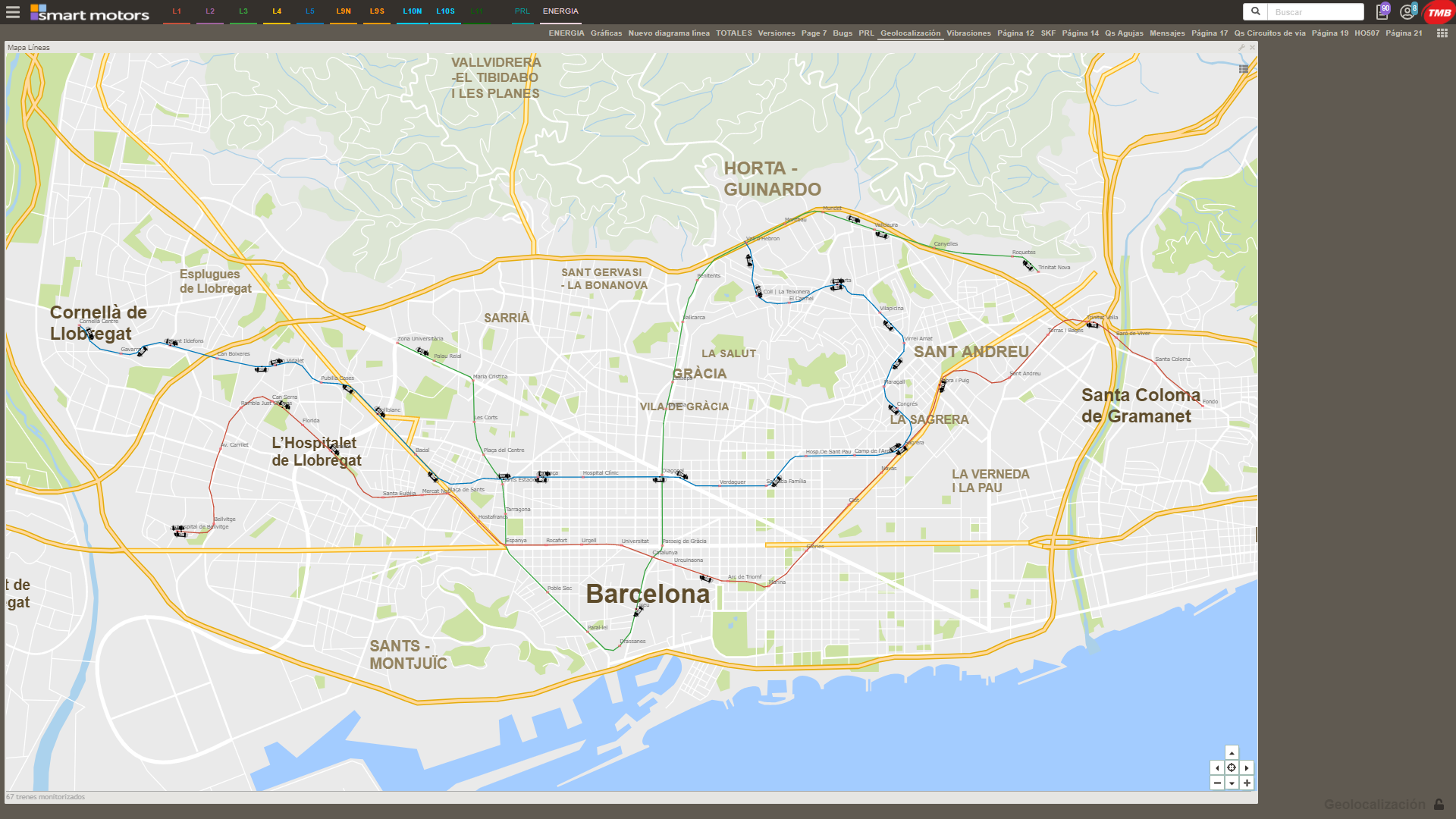This screenshot has width=1456, height=819.
Task: Select the L4 line tab
Action: pos(277,11)
